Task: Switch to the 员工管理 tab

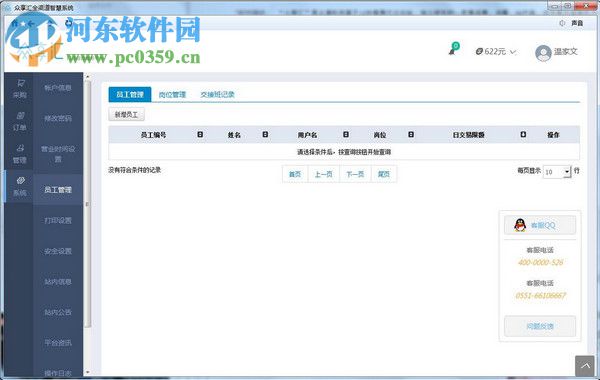Action: tap(130, 95)
